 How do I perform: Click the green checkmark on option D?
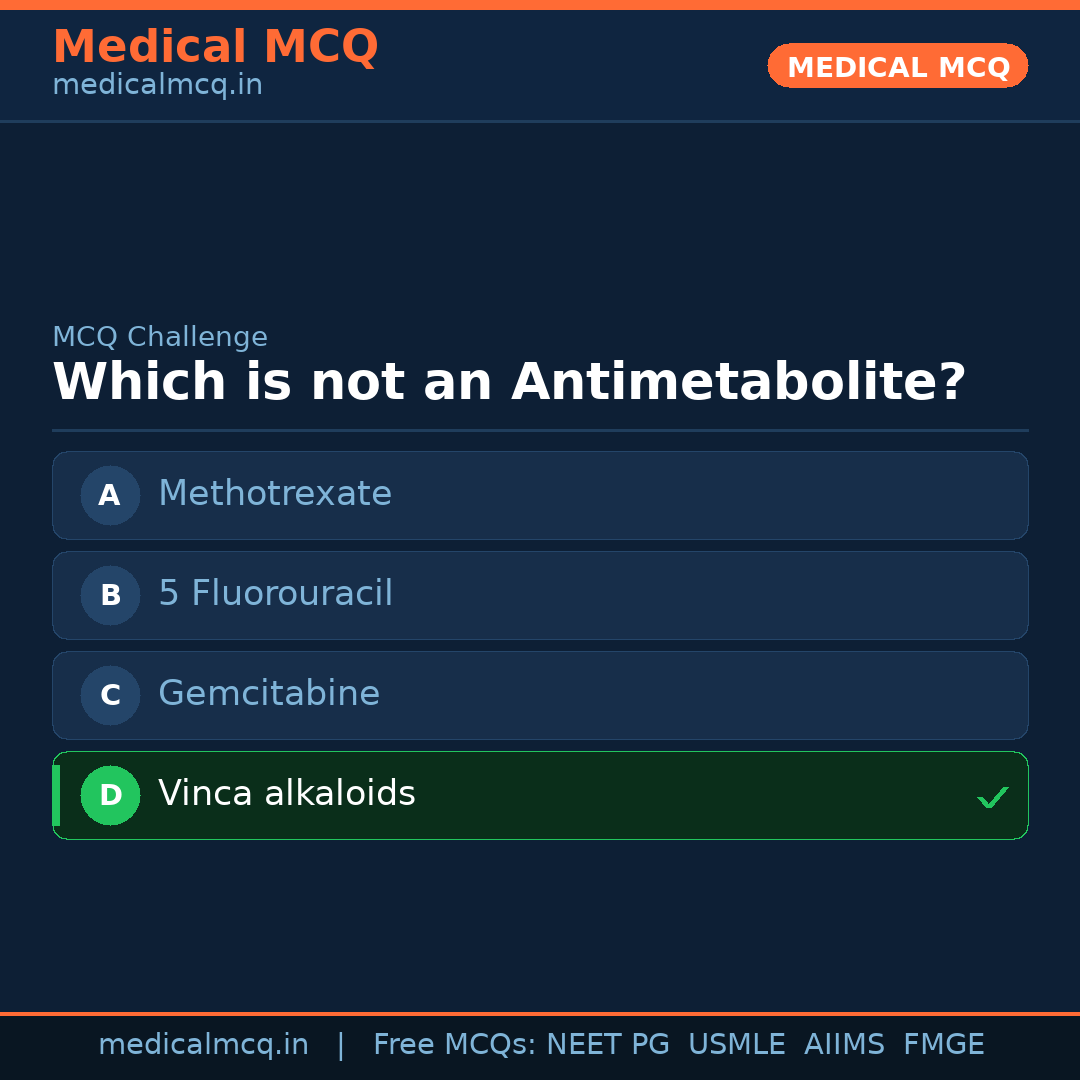[992, 797]
